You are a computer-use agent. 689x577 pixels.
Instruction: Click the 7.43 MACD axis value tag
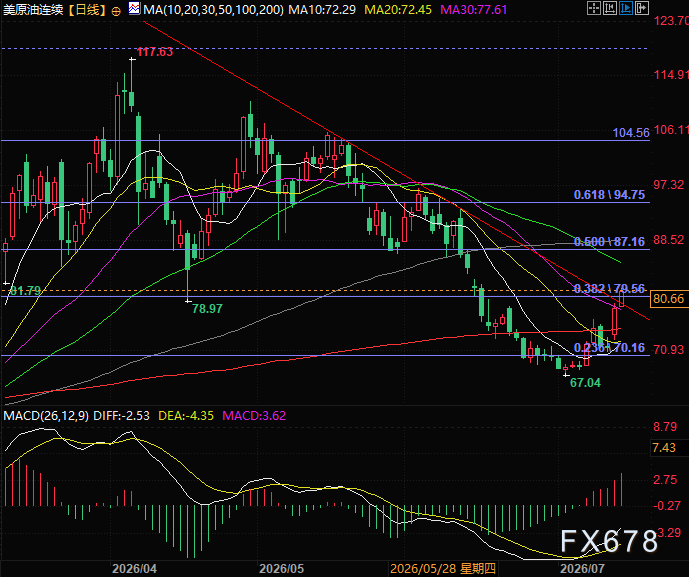coord(664,448)
